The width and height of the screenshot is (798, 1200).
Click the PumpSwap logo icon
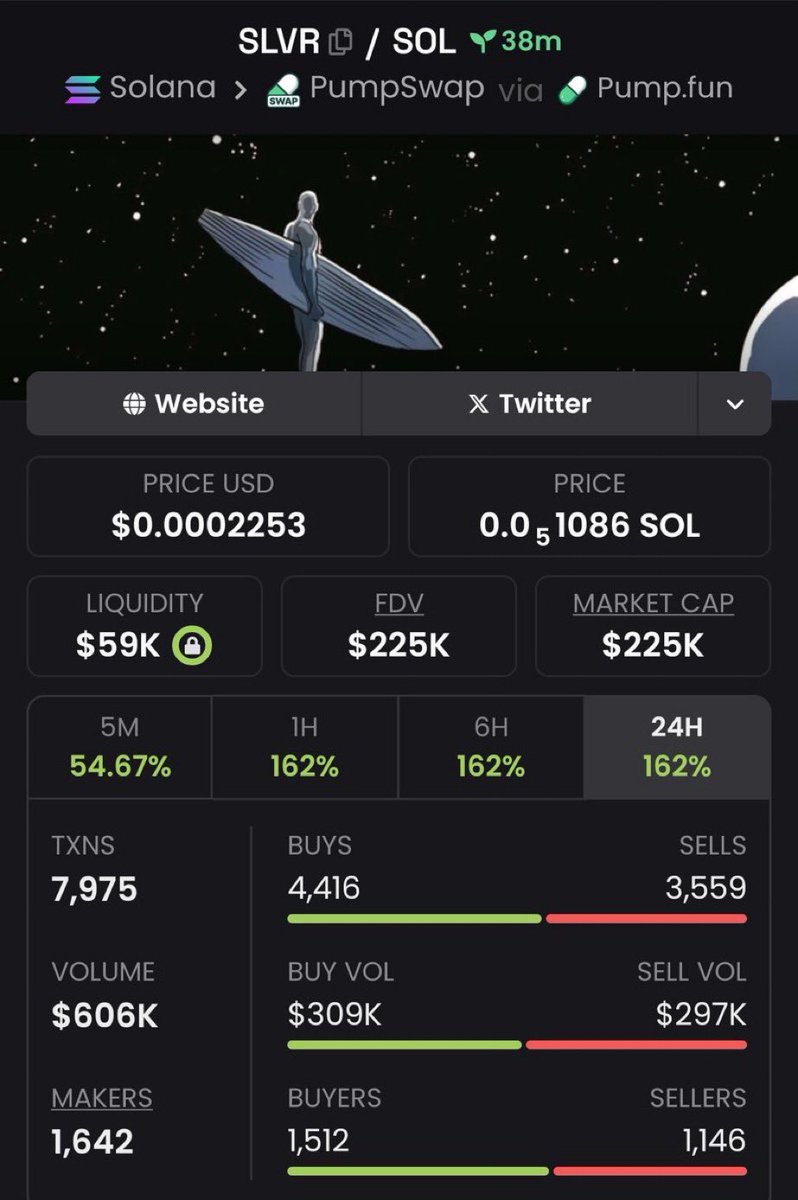pyautogui.click(x=284, y=91)
